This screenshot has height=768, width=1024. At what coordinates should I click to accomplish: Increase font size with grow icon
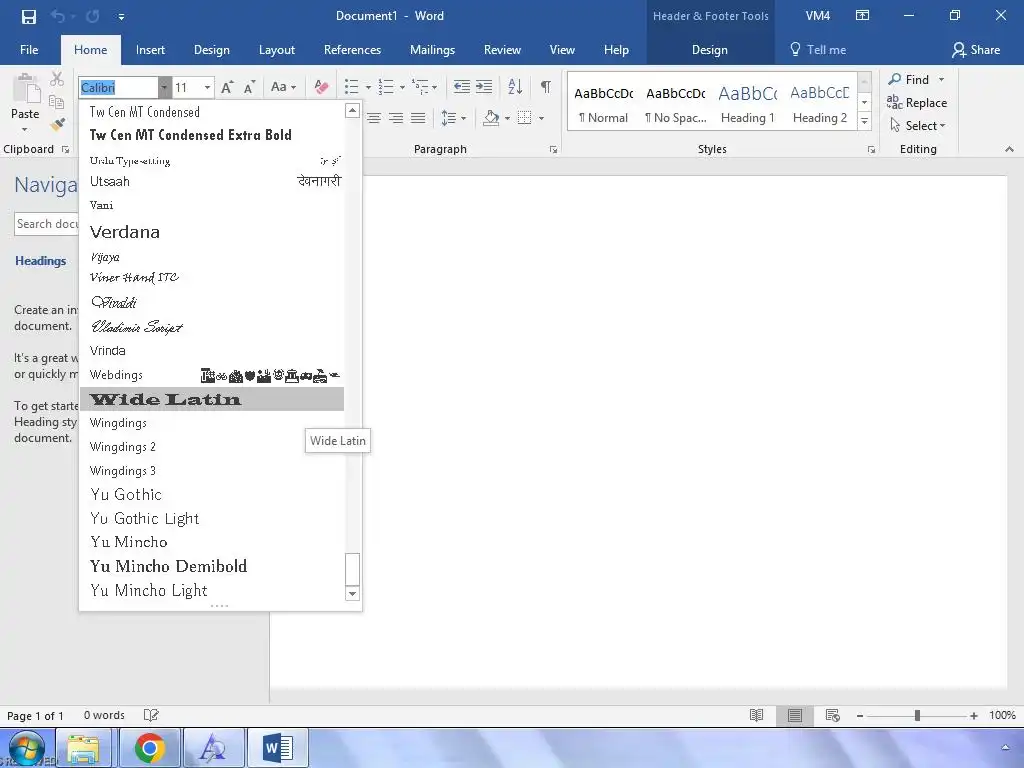[x=227, y=88]
